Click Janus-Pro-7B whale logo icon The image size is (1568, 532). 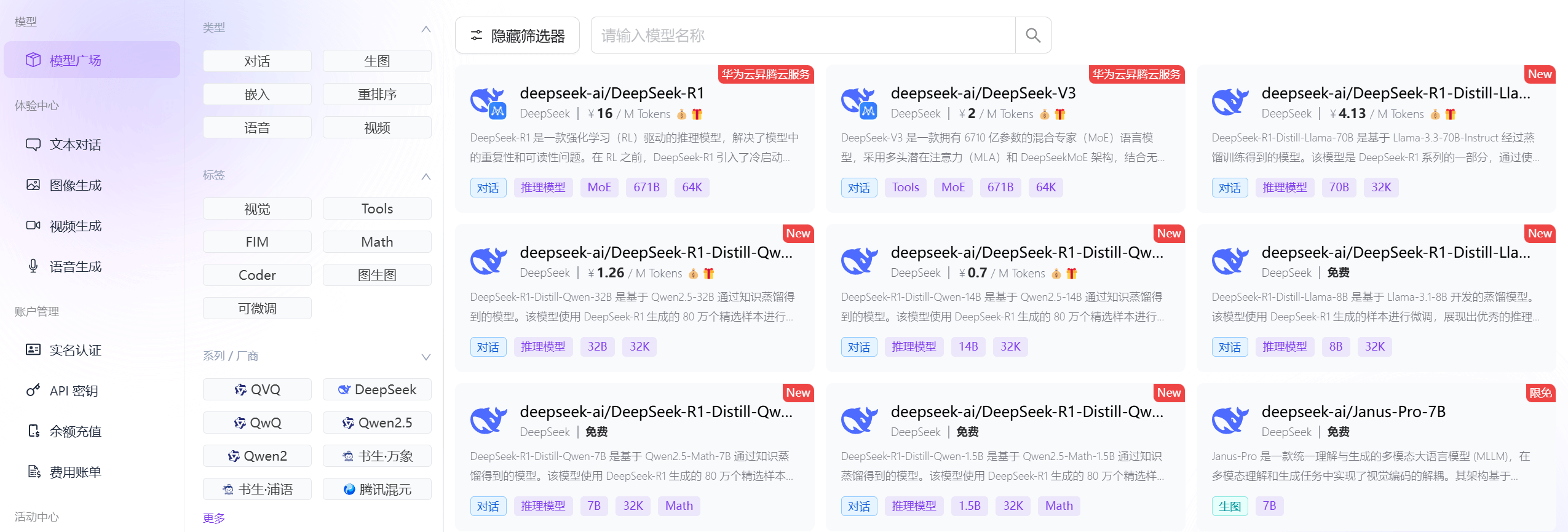point(1230,421)
